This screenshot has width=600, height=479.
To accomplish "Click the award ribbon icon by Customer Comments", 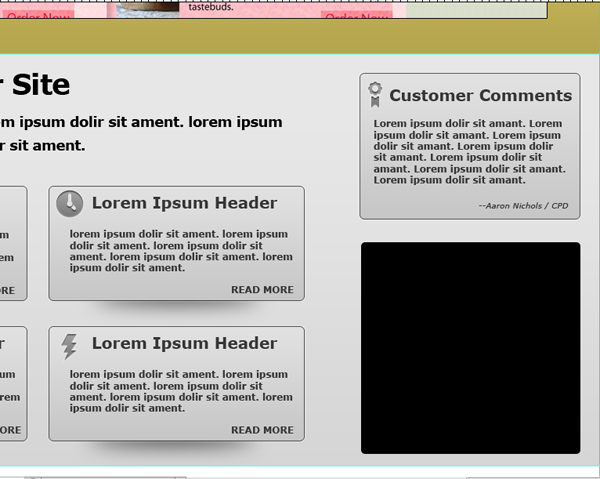I will pyautogui.click(x=375, y=94).
